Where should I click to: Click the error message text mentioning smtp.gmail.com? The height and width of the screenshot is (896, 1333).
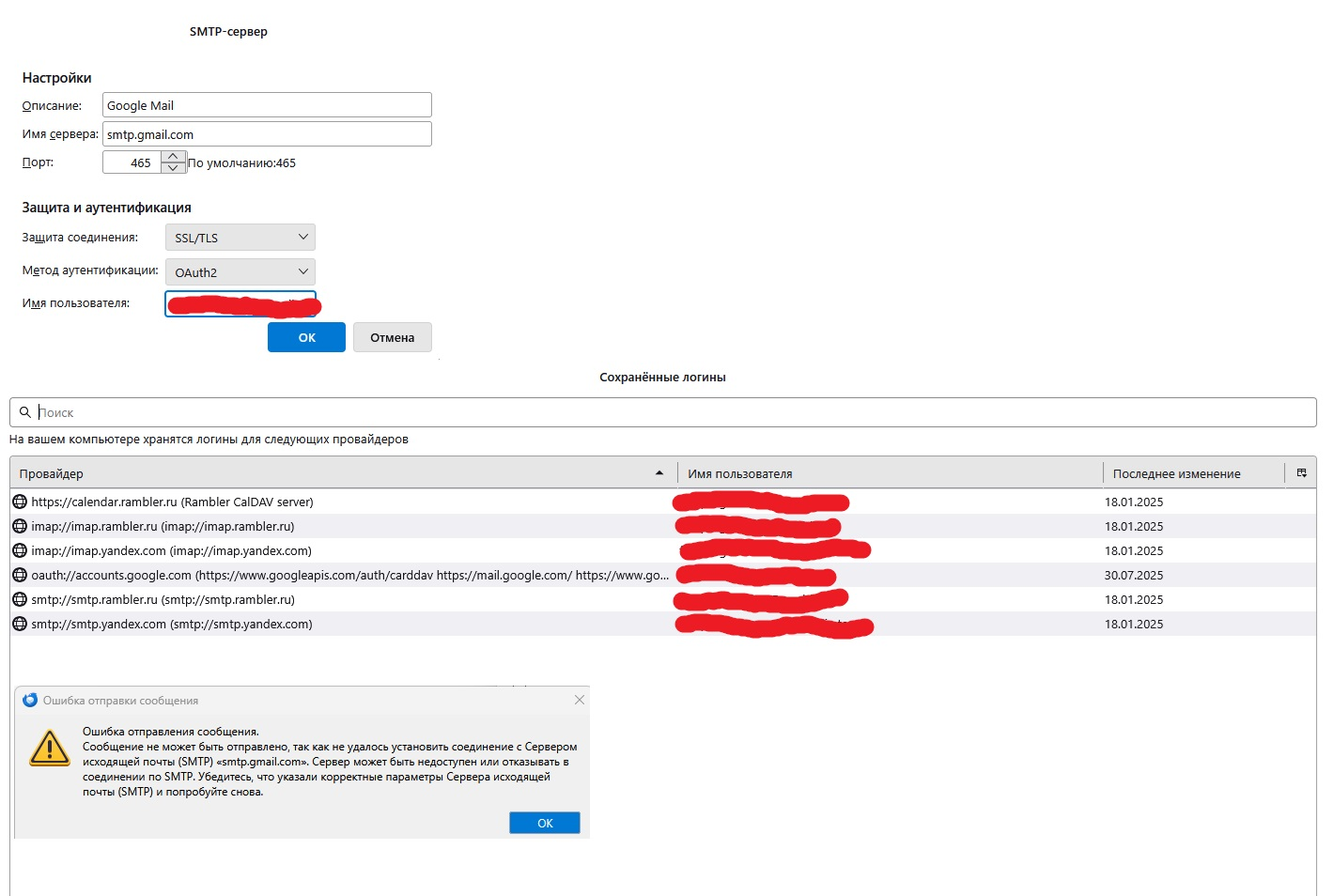[330, 762]
